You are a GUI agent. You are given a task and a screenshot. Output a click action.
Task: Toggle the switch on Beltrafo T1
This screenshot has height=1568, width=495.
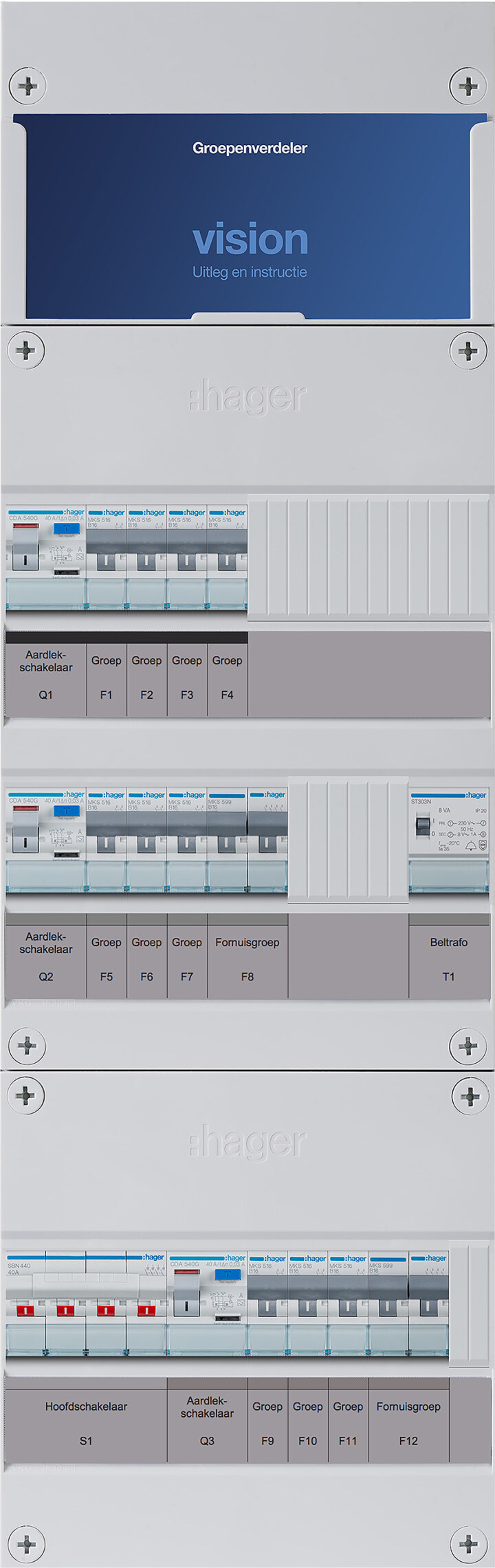pos(422,827)
